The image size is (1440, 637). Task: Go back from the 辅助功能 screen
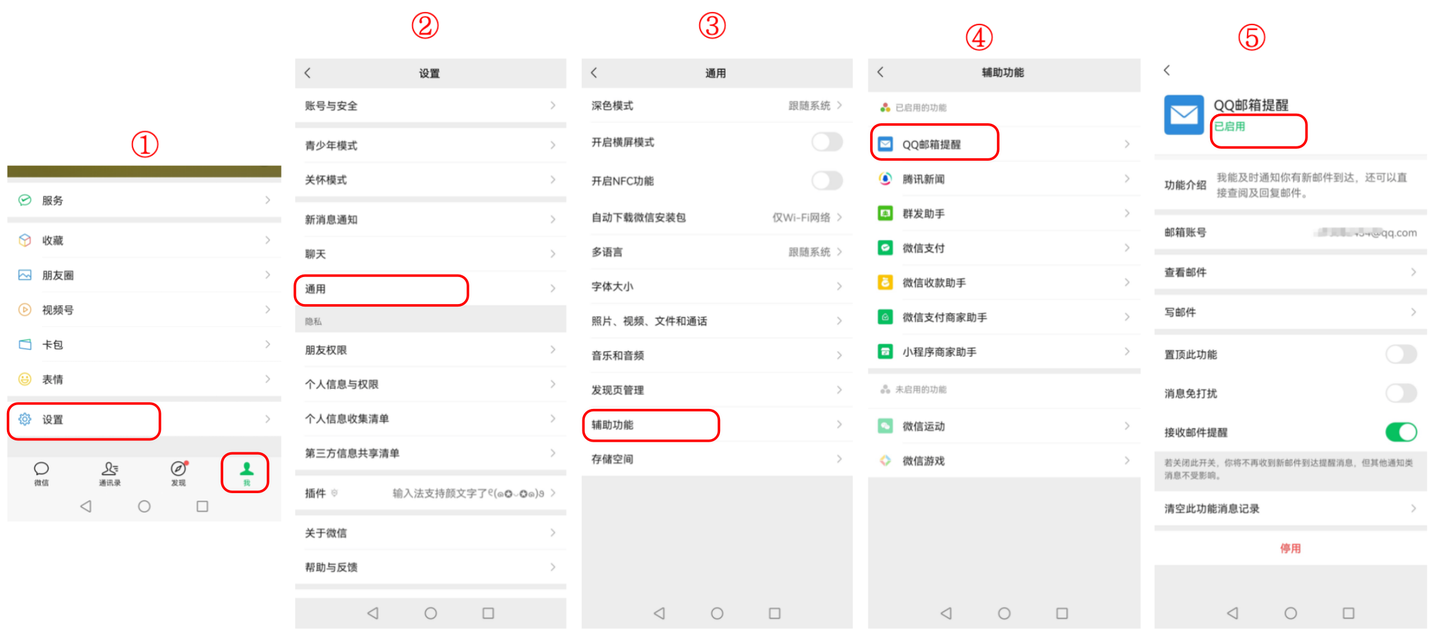[x=881, y=73]
